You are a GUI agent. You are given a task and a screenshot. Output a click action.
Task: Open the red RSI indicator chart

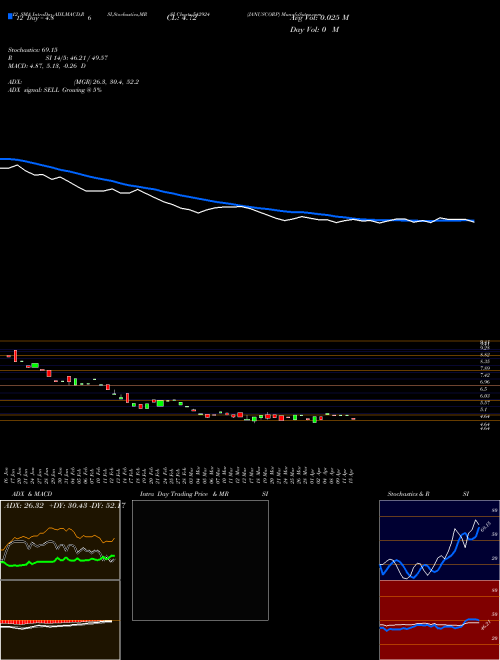pos(439,620)
